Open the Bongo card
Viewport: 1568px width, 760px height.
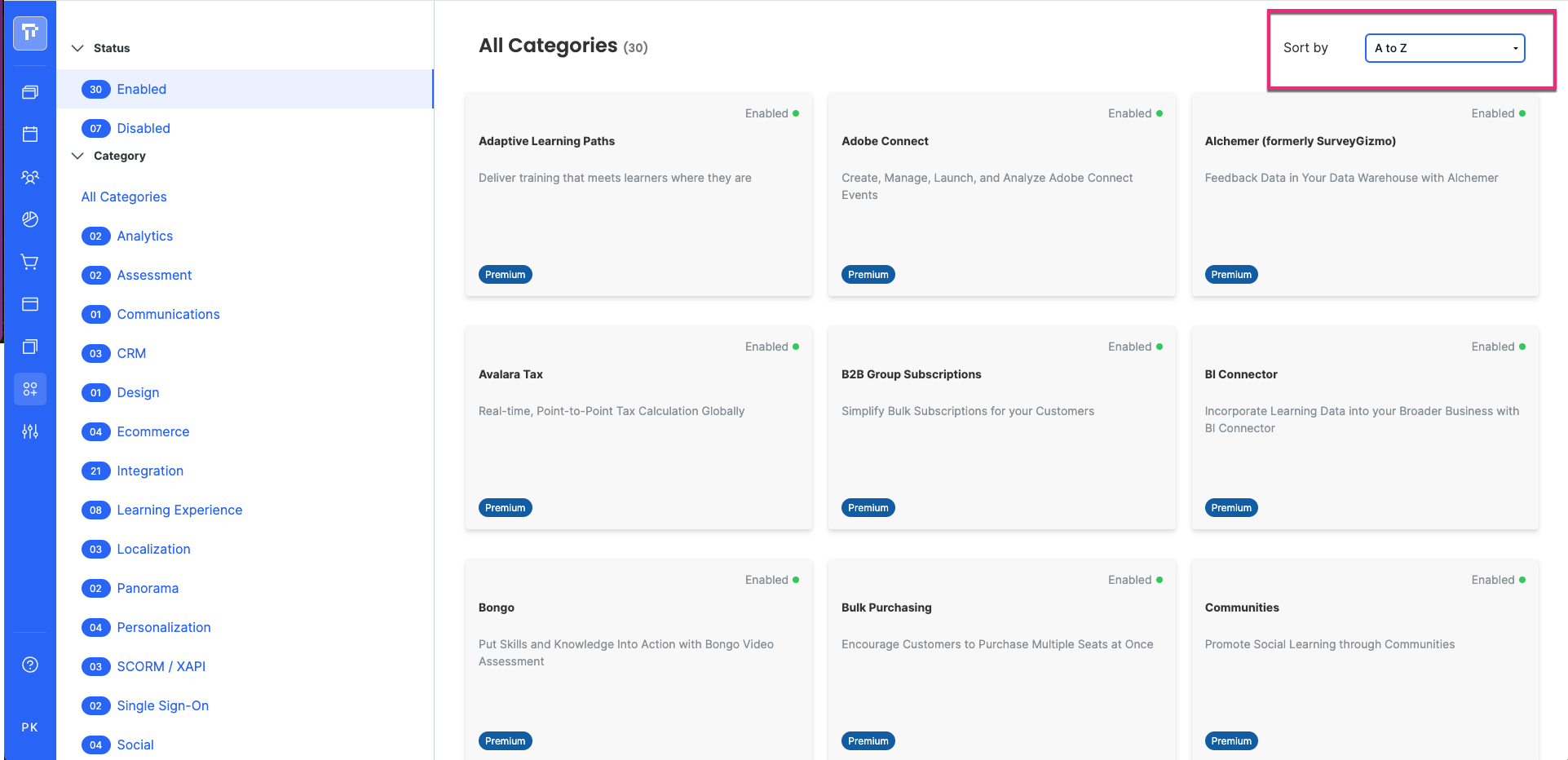point(638,660)
